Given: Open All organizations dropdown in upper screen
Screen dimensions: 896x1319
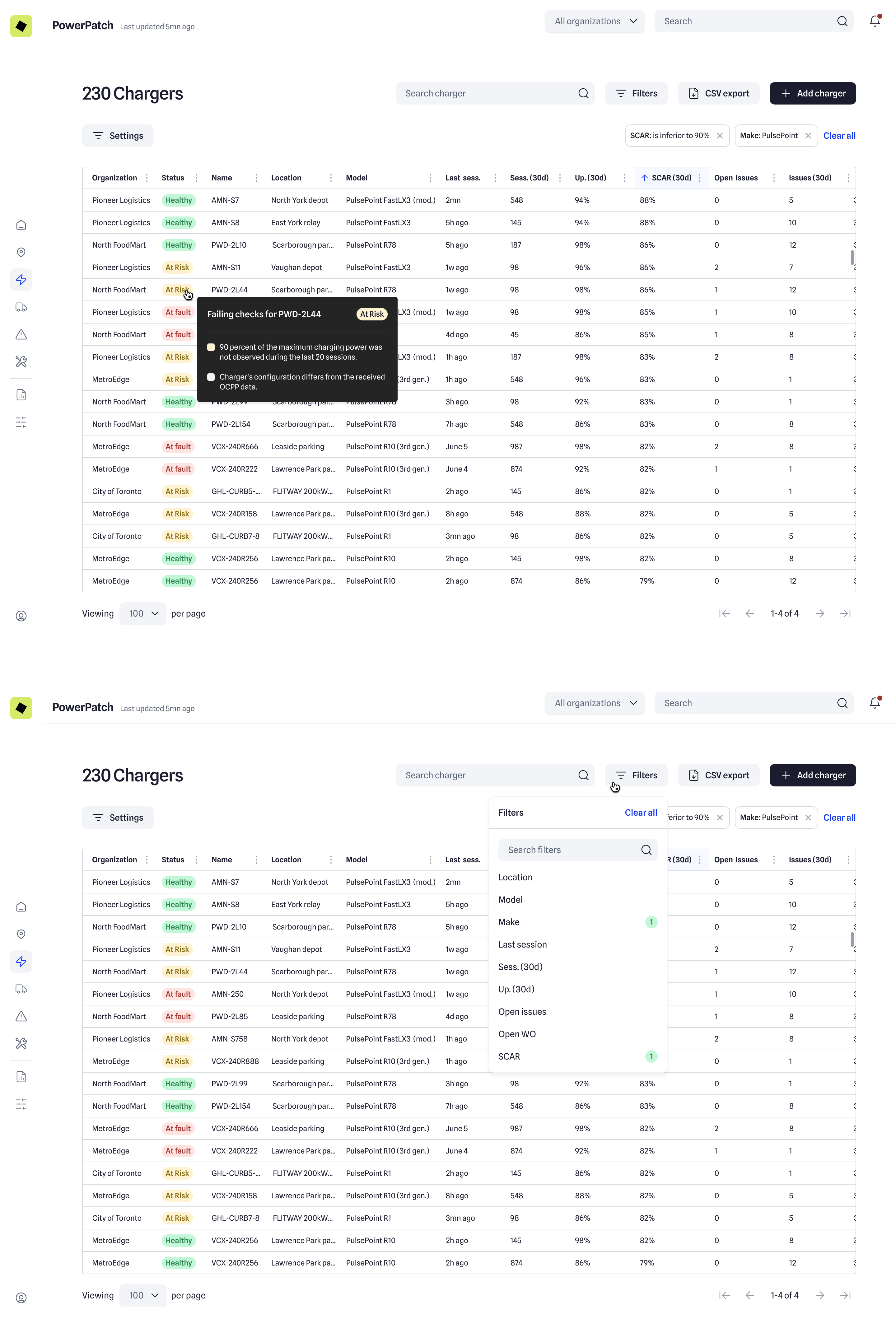Looking at the screenshot, I should point(594,21).
